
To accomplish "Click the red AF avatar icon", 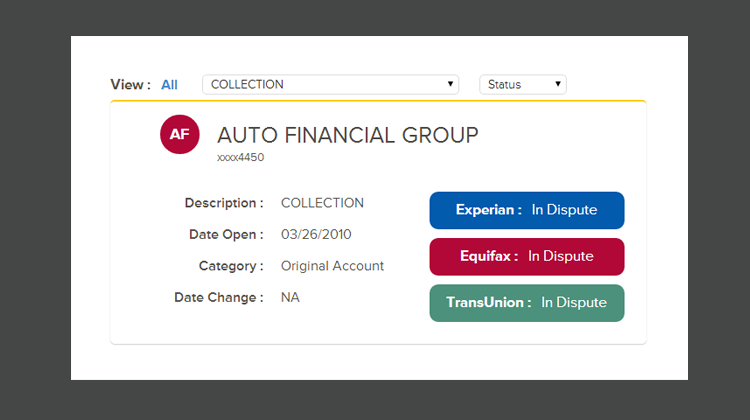I will [180, 135].
